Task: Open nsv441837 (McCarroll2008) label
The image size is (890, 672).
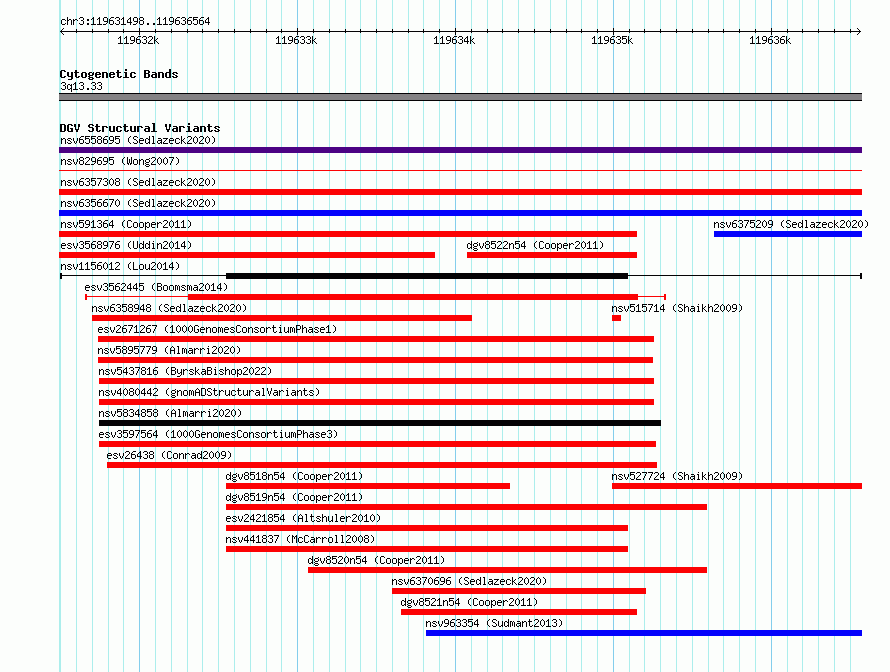Action: point(300,539)
